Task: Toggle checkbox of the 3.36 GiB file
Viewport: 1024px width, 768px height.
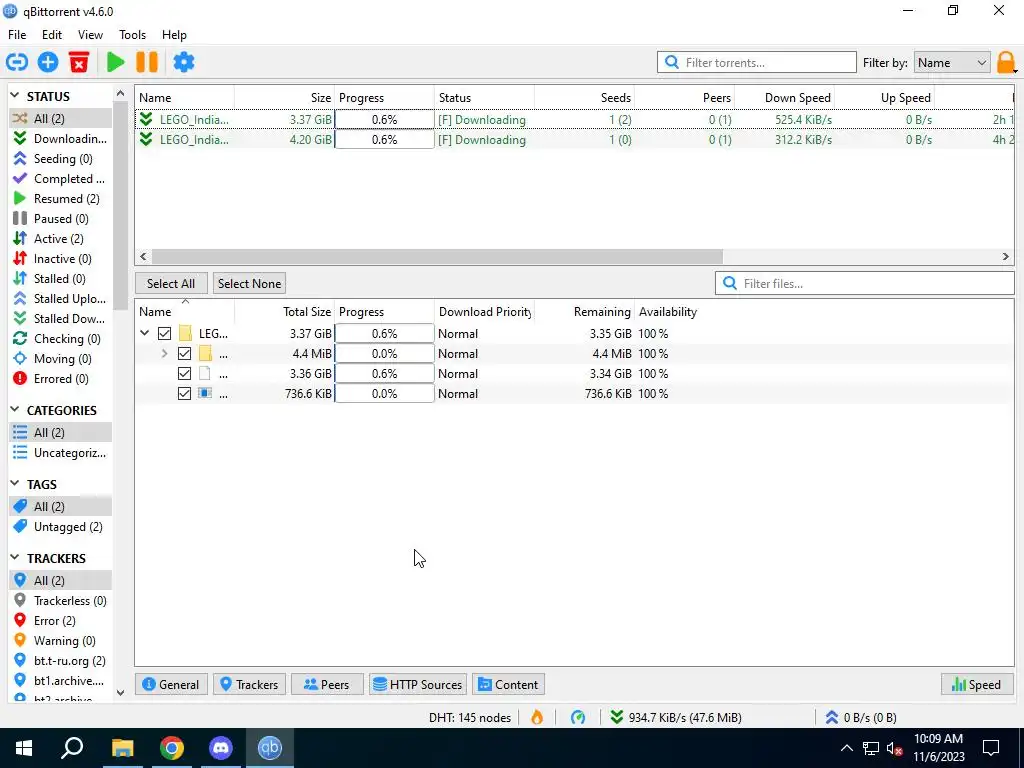Action: (185, 374)
